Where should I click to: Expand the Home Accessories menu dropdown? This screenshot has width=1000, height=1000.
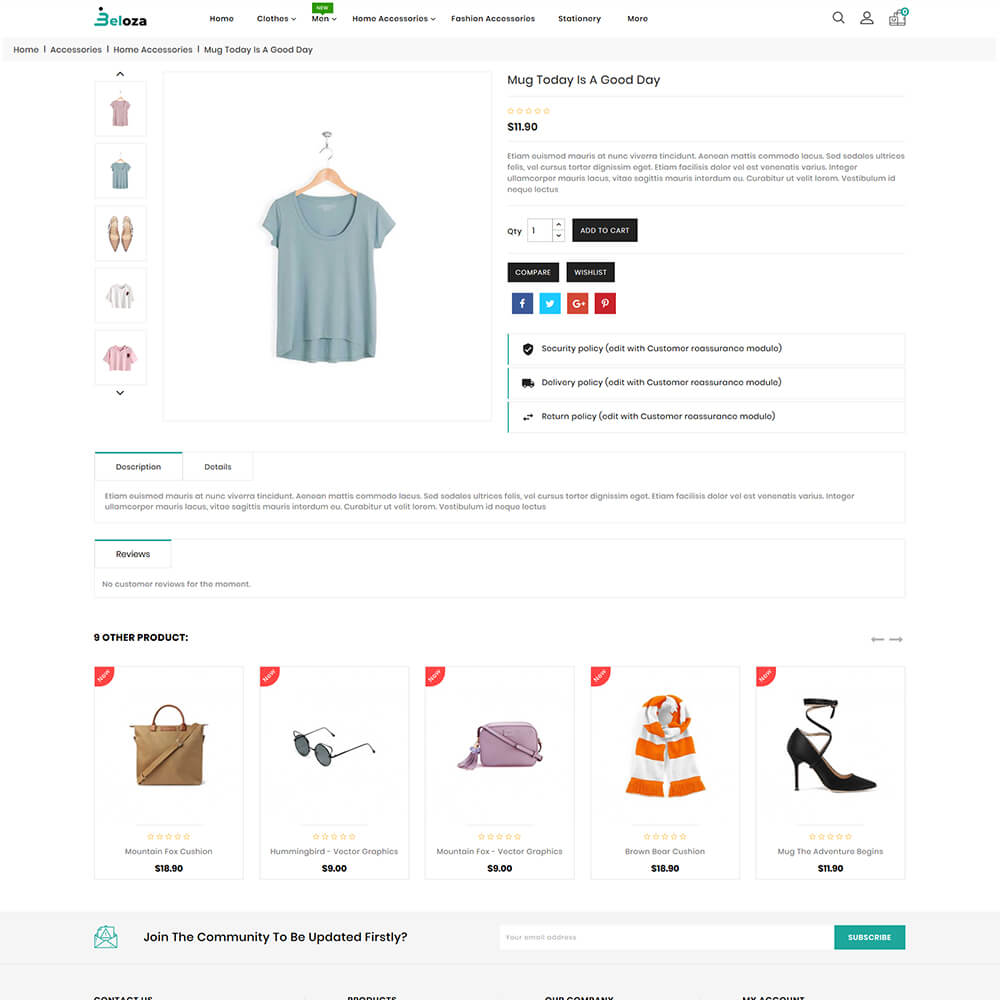pyautogui.click(x=393, y=18)
